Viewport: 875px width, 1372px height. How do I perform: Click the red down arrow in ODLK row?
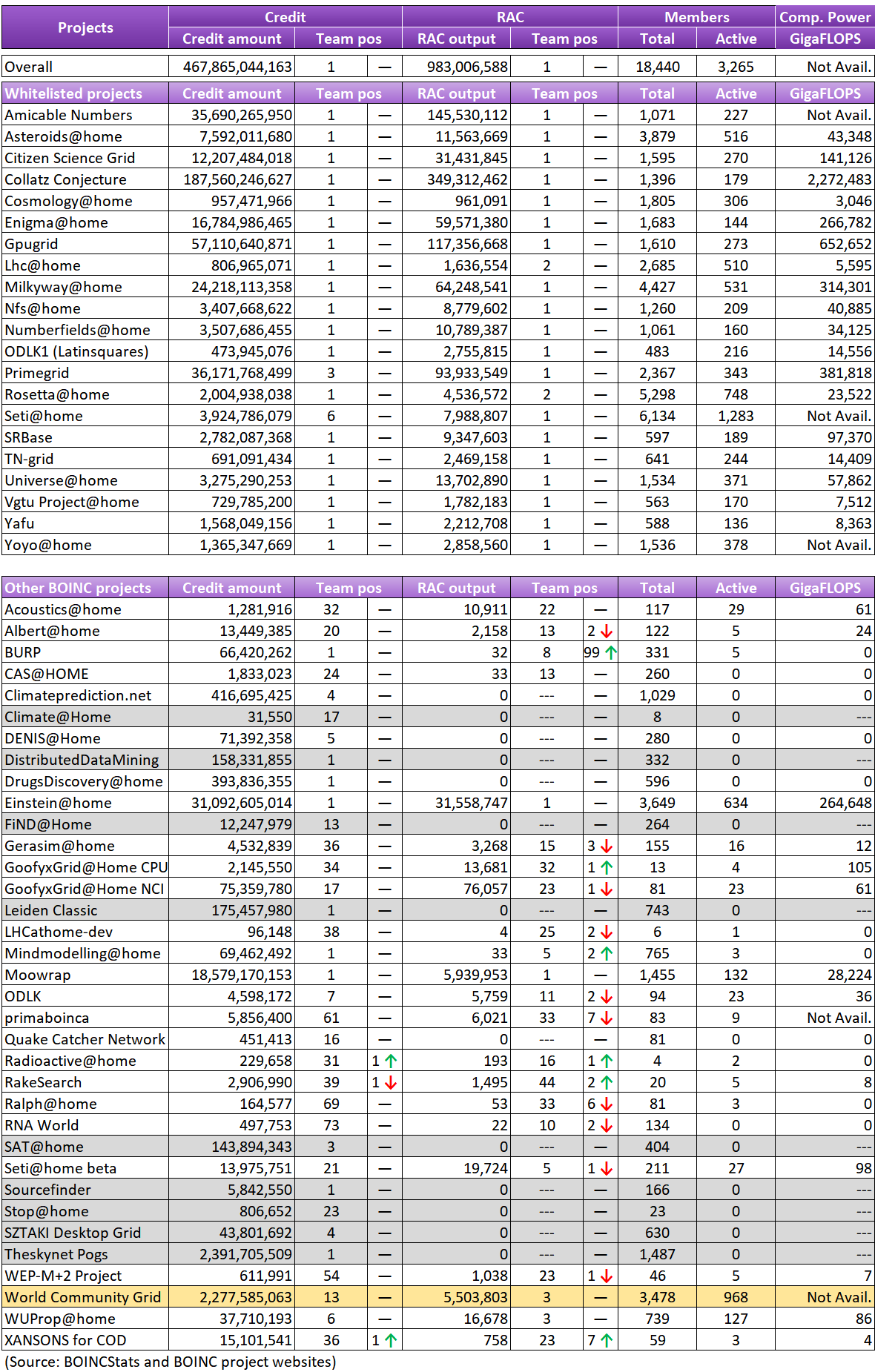(x=607, y=996)
